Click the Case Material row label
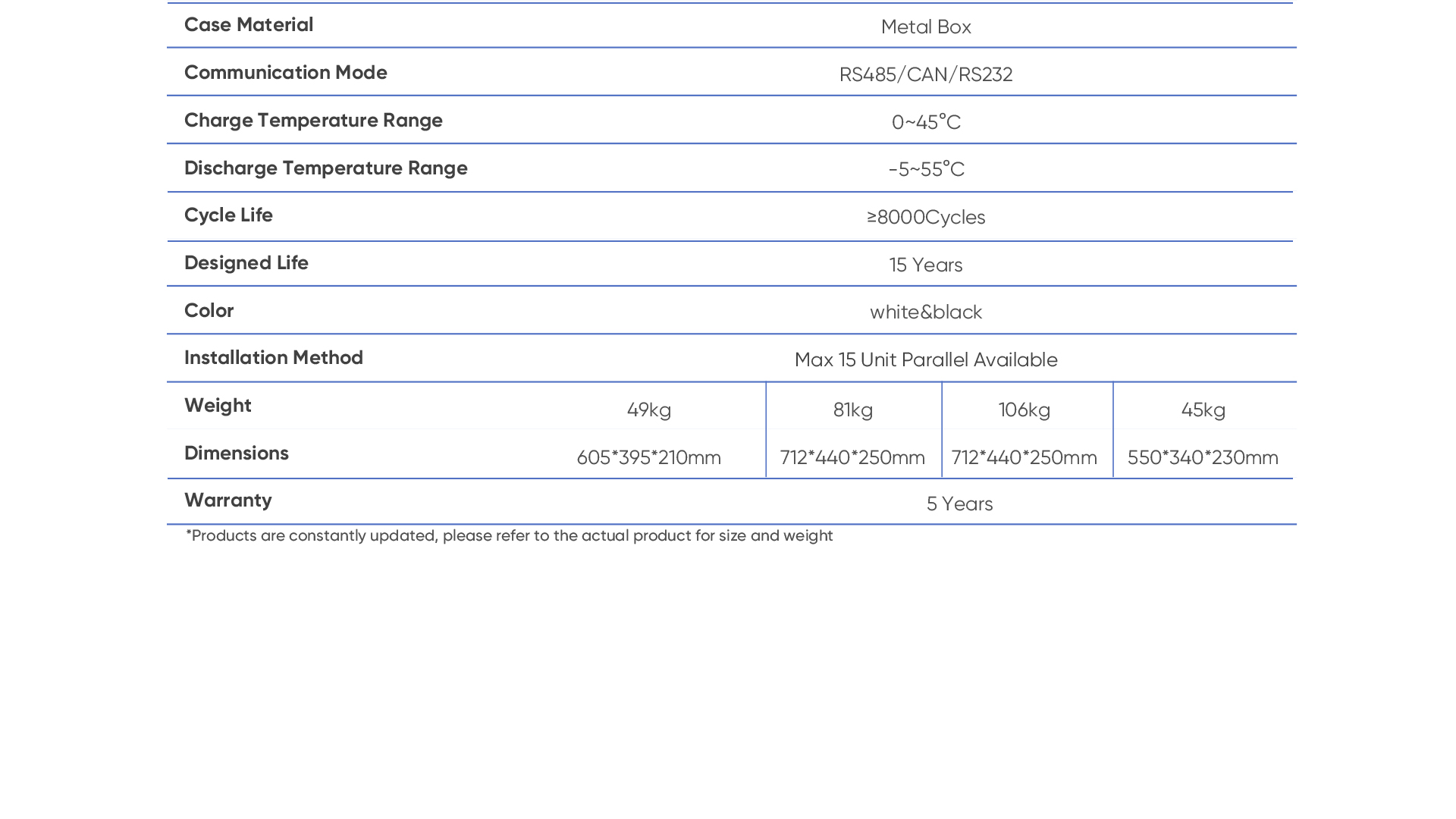1456x819 pixels. pyautogui.click(x=249, y=25)
